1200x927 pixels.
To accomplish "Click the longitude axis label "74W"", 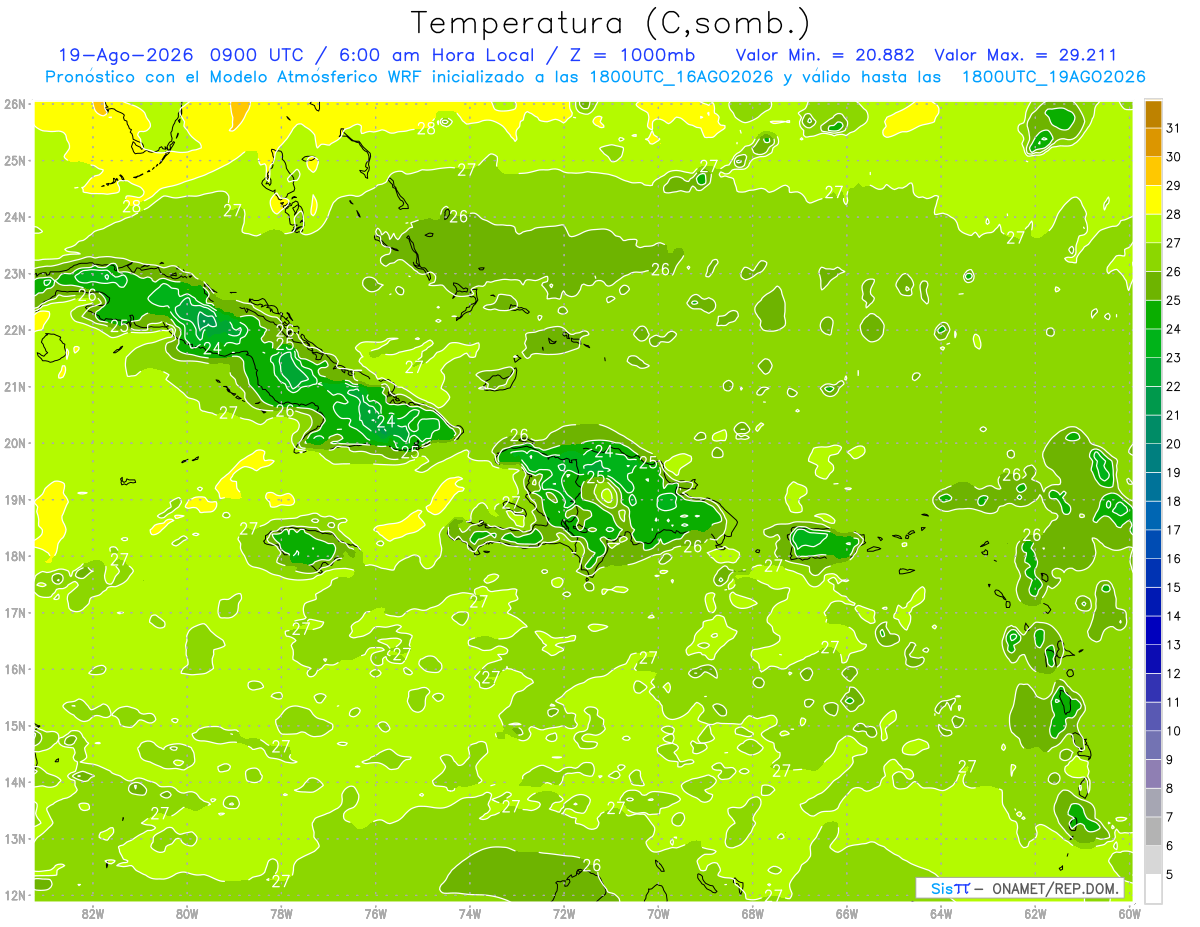I will coord(470,913).
